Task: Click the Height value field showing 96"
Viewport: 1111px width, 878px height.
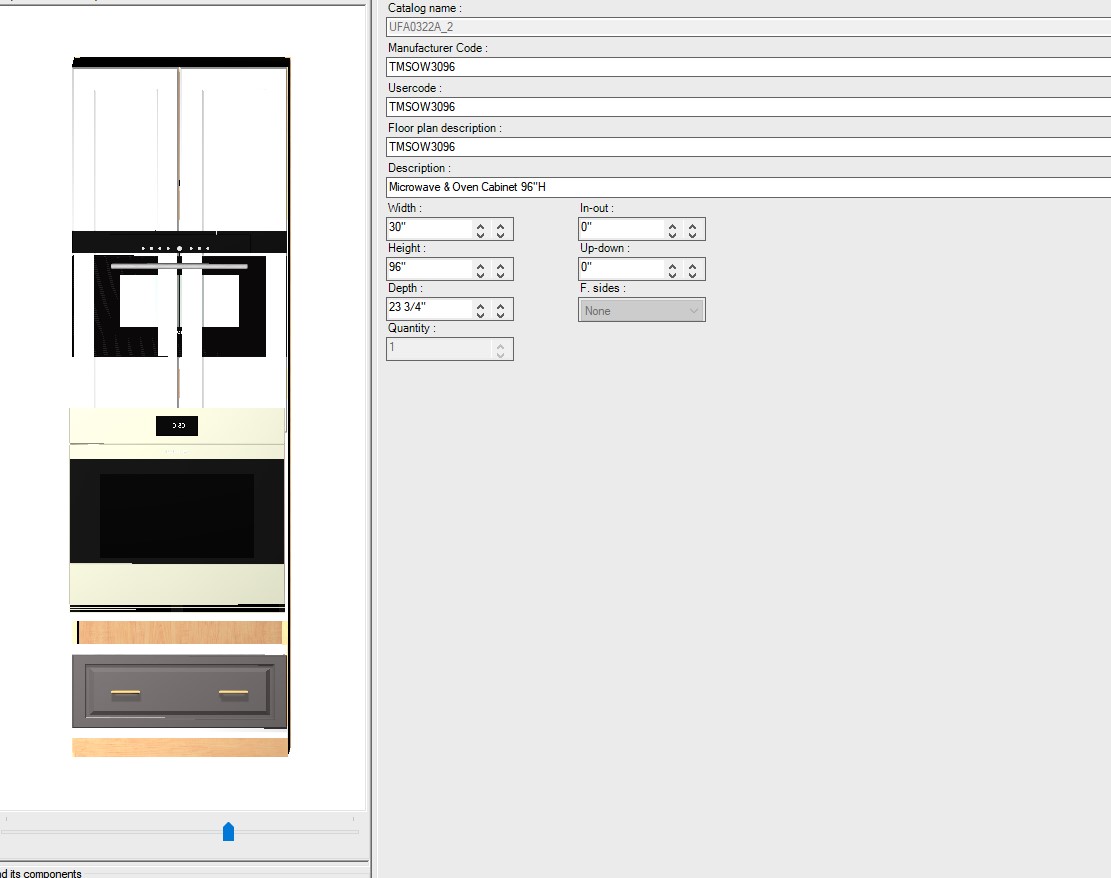Action: click(429, 268)
